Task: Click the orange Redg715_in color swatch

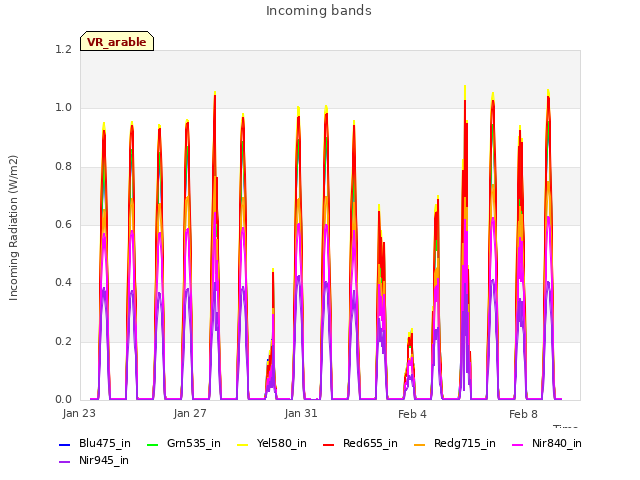Action: [419, 444]
